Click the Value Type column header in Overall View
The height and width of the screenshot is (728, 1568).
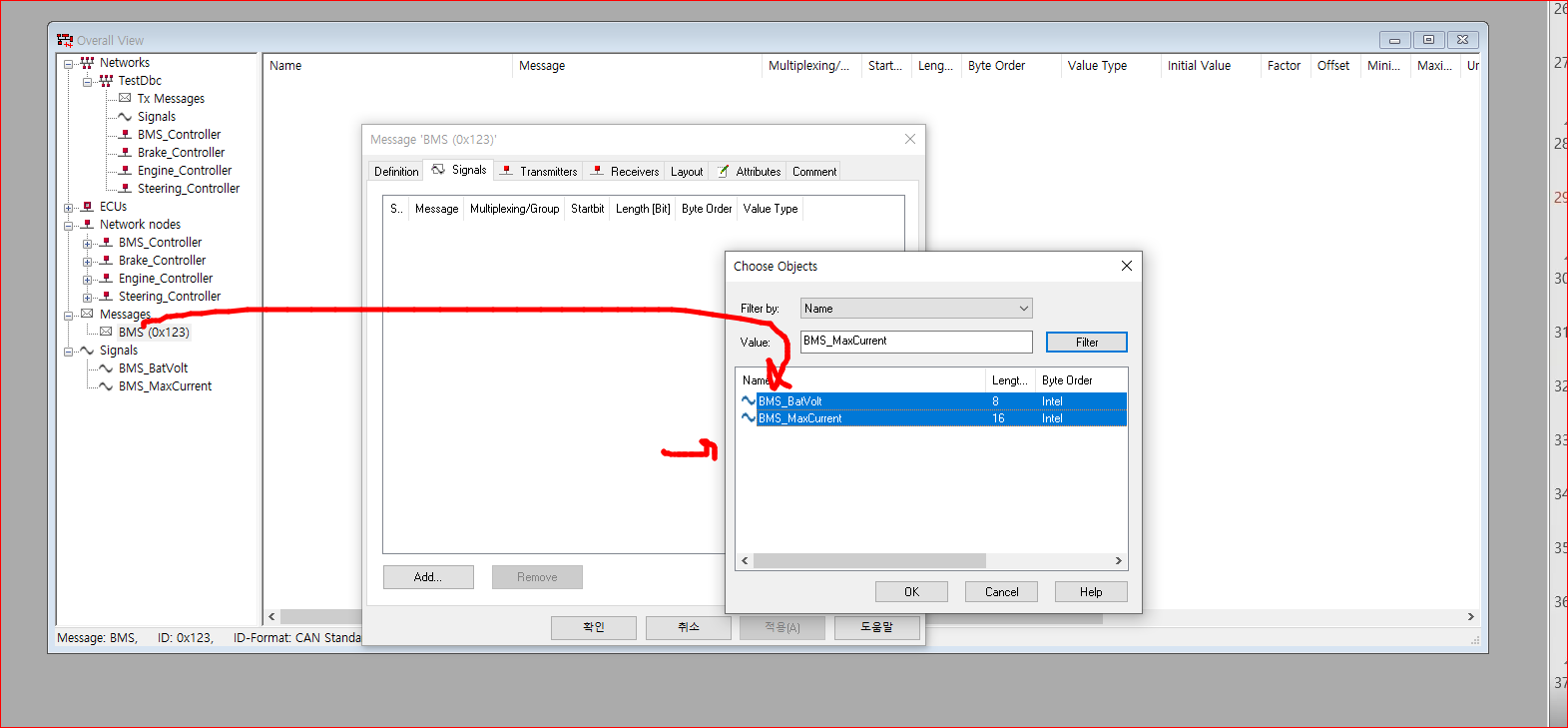1110,66
